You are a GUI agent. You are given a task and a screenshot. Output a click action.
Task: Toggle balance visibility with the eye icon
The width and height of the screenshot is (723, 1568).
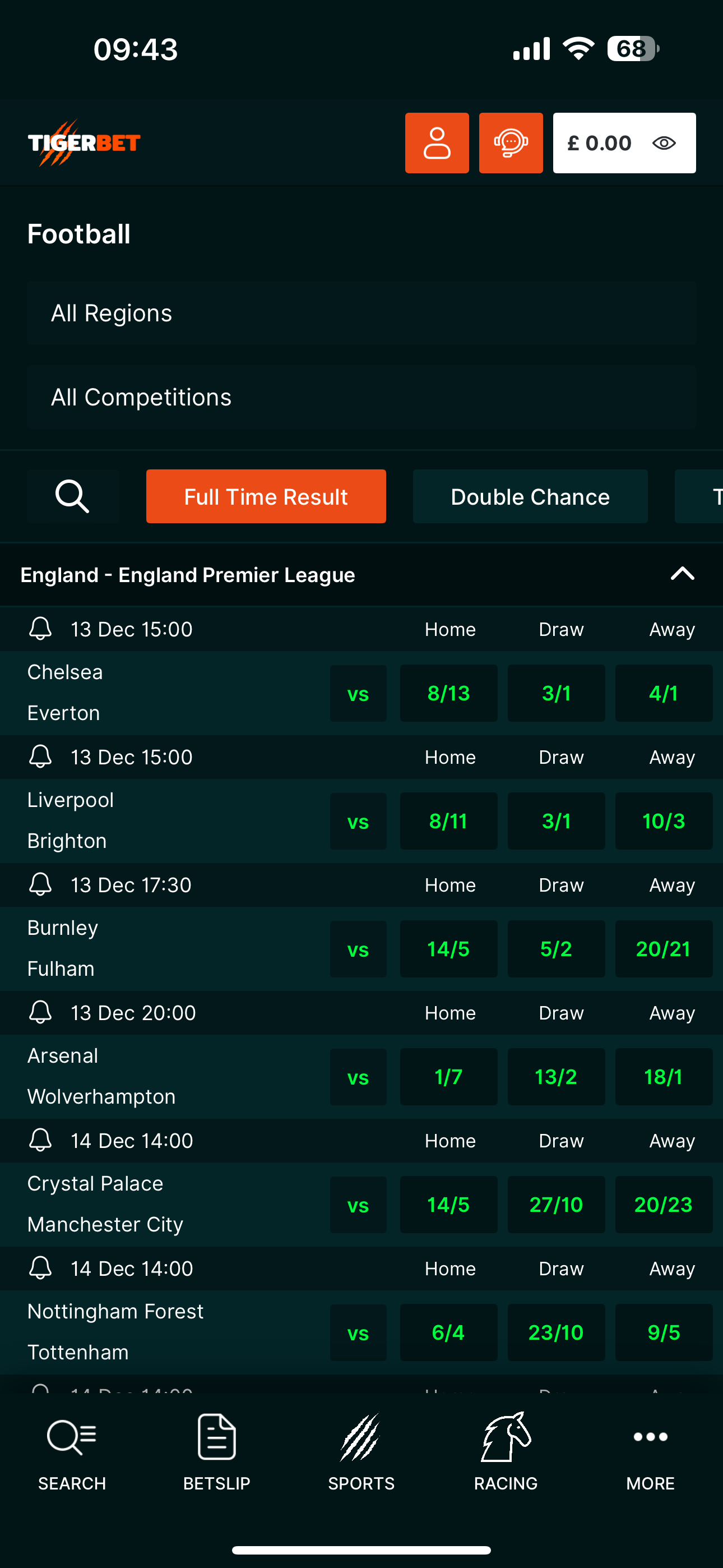coord(664,142)
